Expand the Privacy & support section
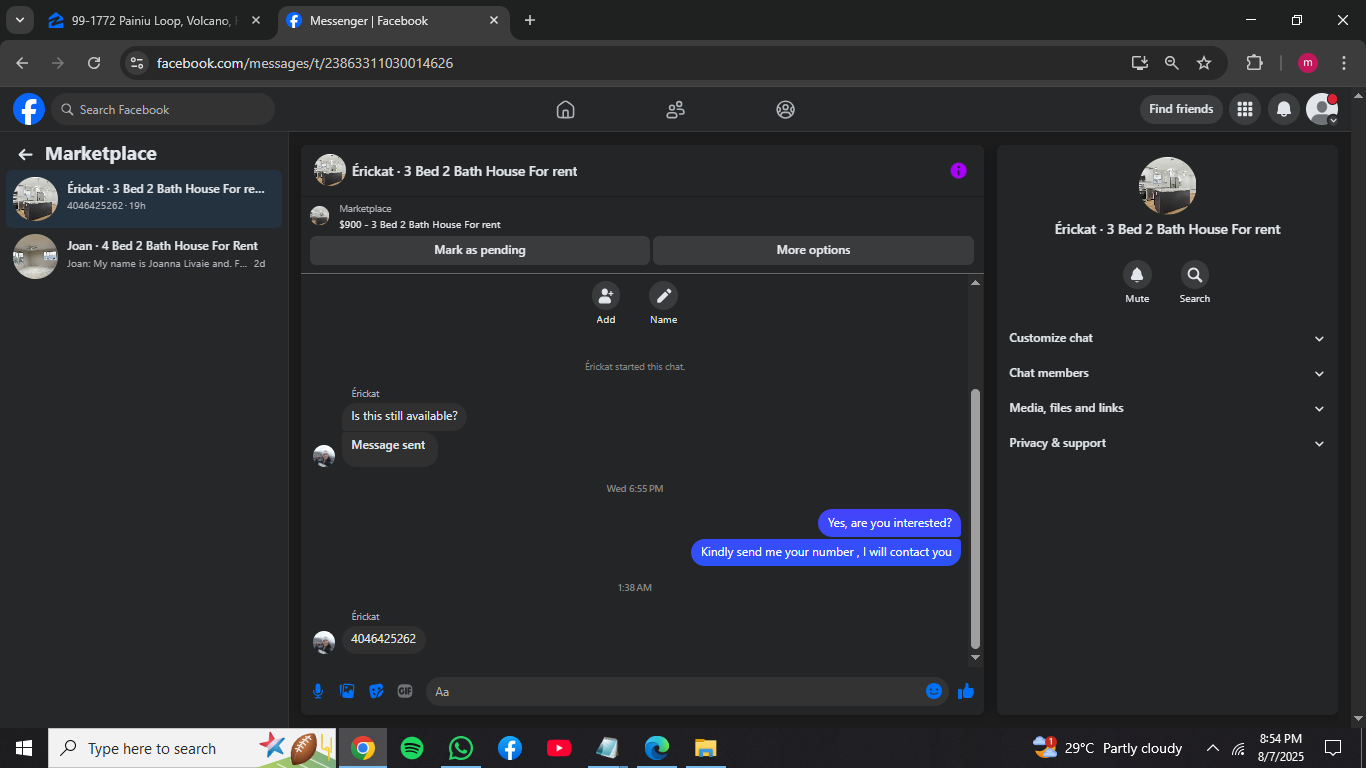Viewport: 1366px width, 768px height. click(1167, 443)
